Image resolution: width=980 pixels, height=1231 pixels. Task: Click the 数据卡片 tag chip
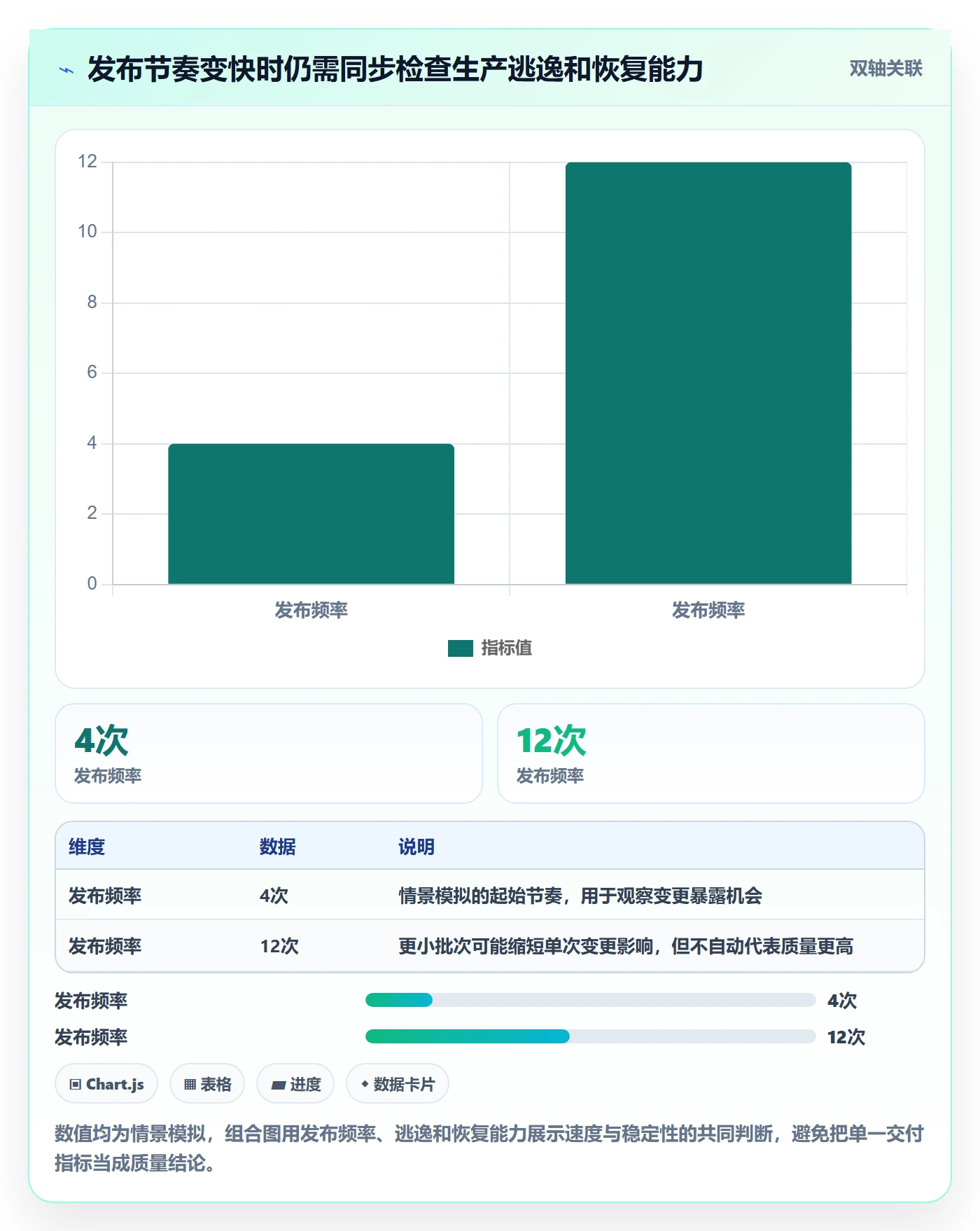pyautogui.click(x=398, y=1084)
